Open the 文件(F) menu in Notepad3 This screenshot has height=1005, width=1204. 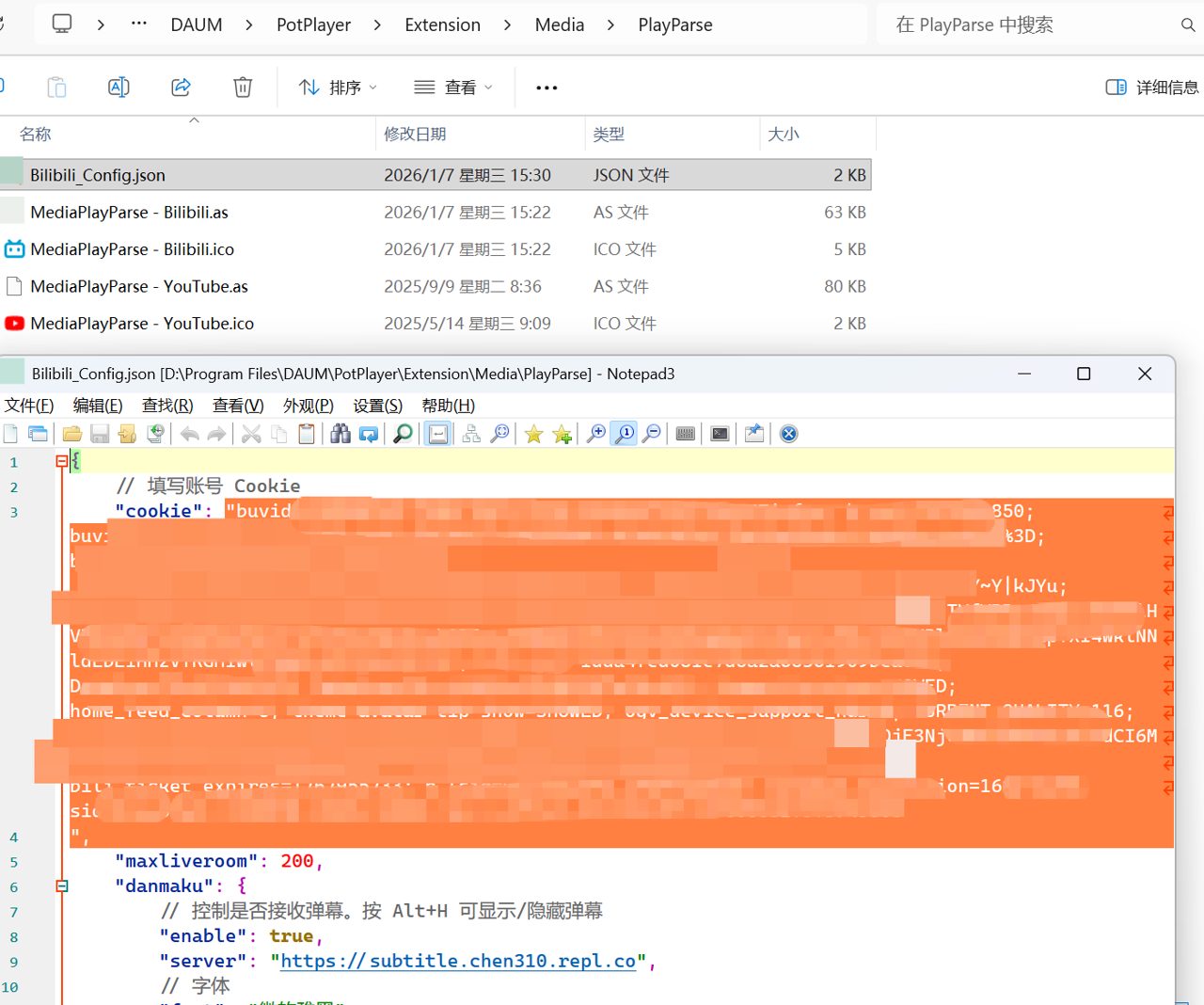click(29, 406)
